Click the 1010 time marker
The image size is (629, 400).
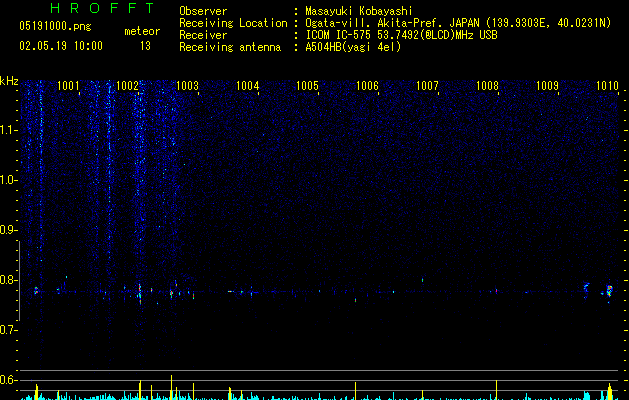coord(607,85)
